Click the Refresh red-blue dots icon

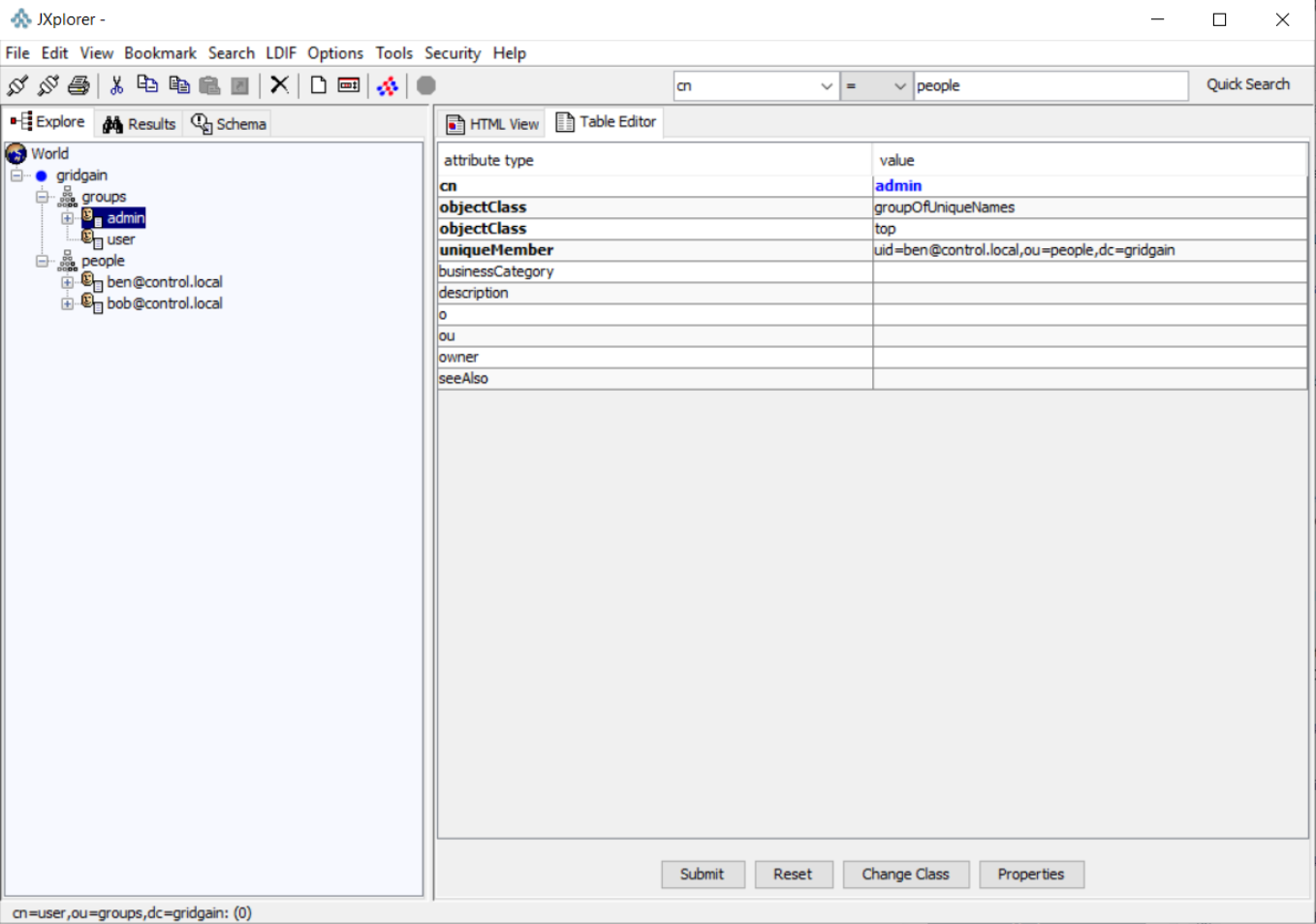point(388,85)
